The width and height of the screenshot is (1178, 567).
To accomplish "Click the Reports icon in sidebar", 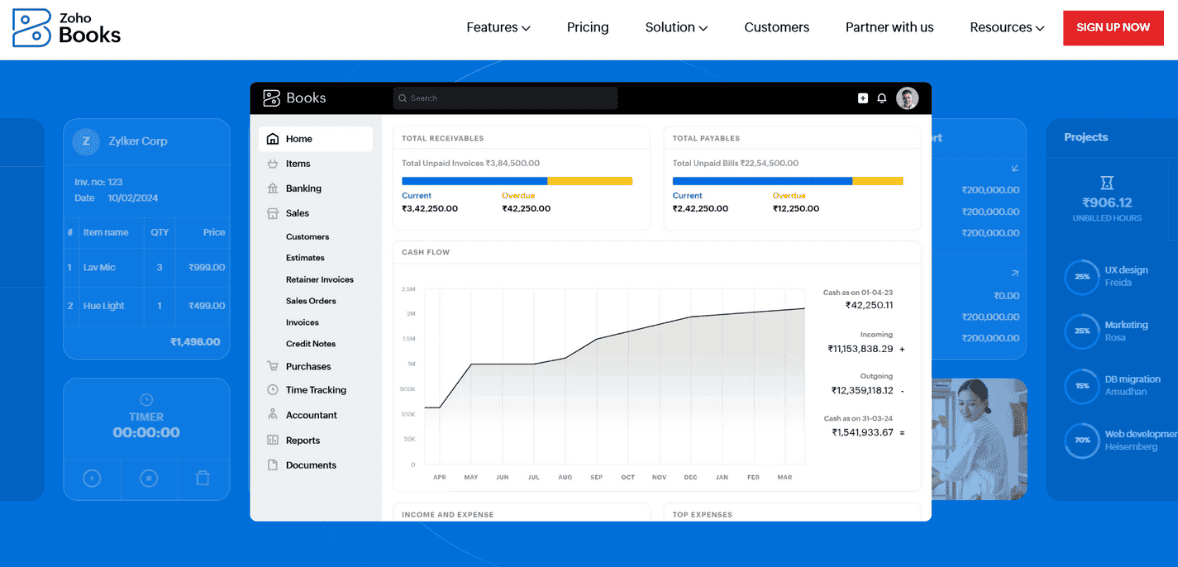I will coord(273,440).
